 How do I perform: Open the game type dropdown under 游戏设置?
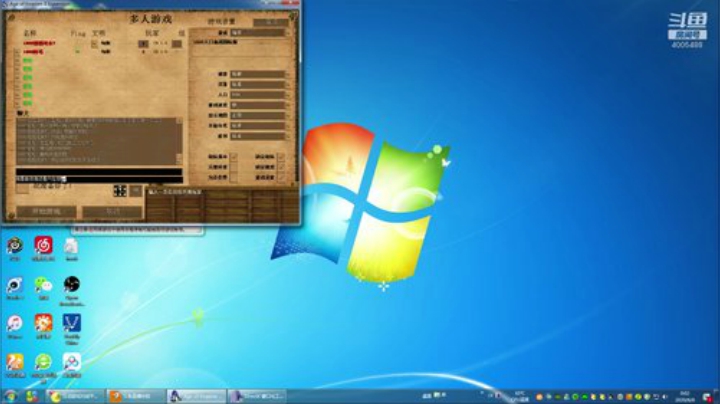pos(260,33)
